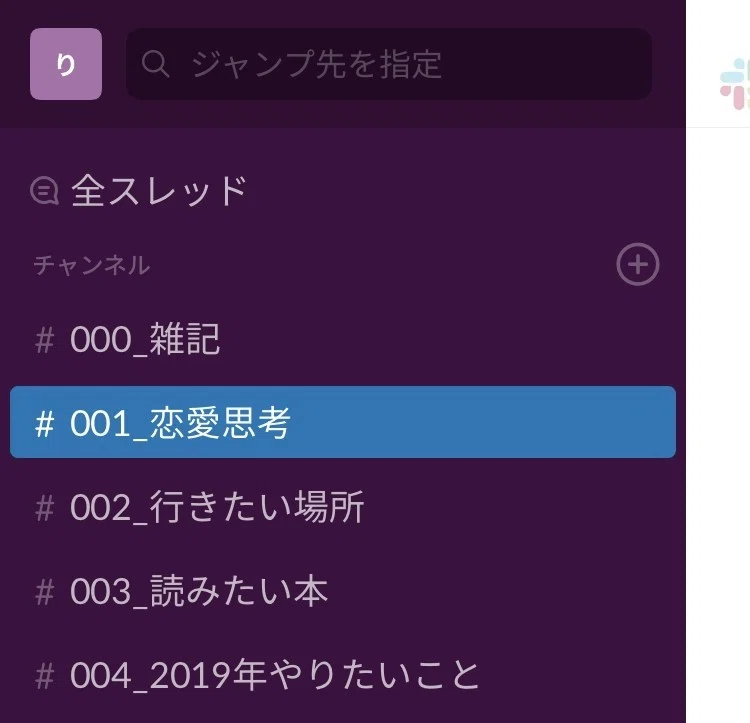Screen dimensions: 750x723
Task: Open the 004_2019年やりたいこと channel
Action: [343, 675]
